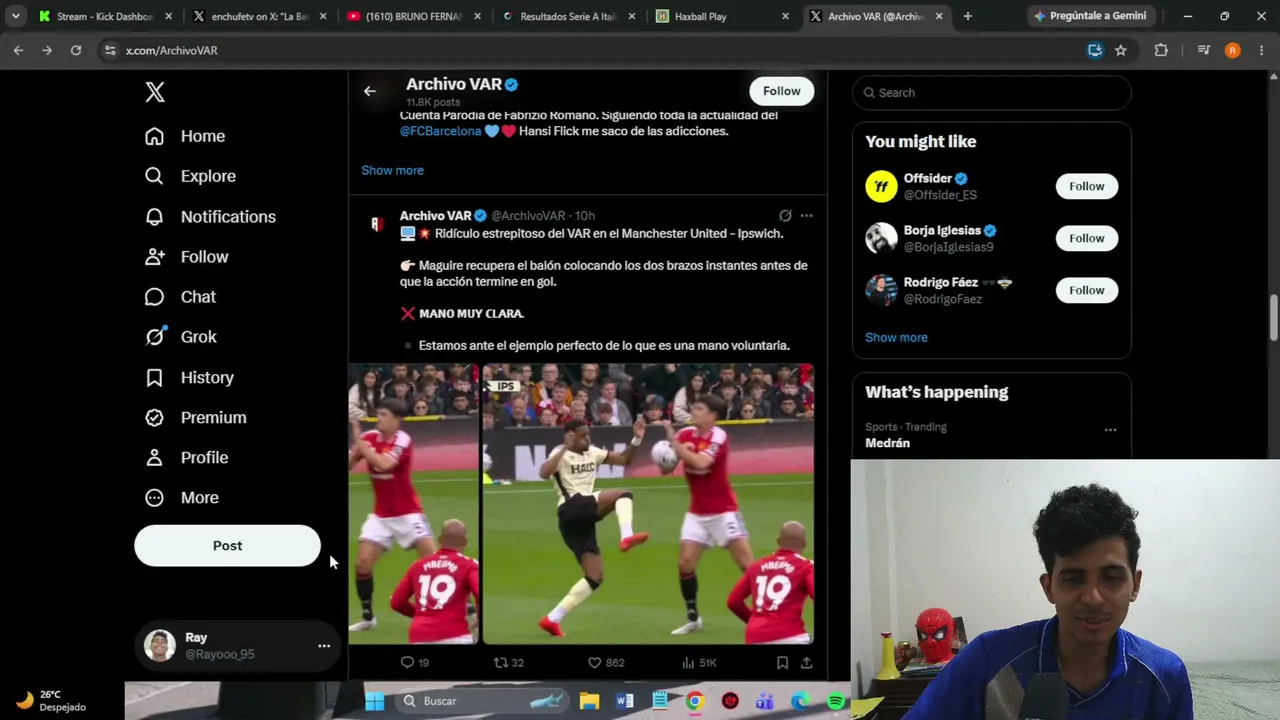This screenshot has height=720, width=1280.
Task: Open the post timestamp 10h
Action: click(585, 216)
